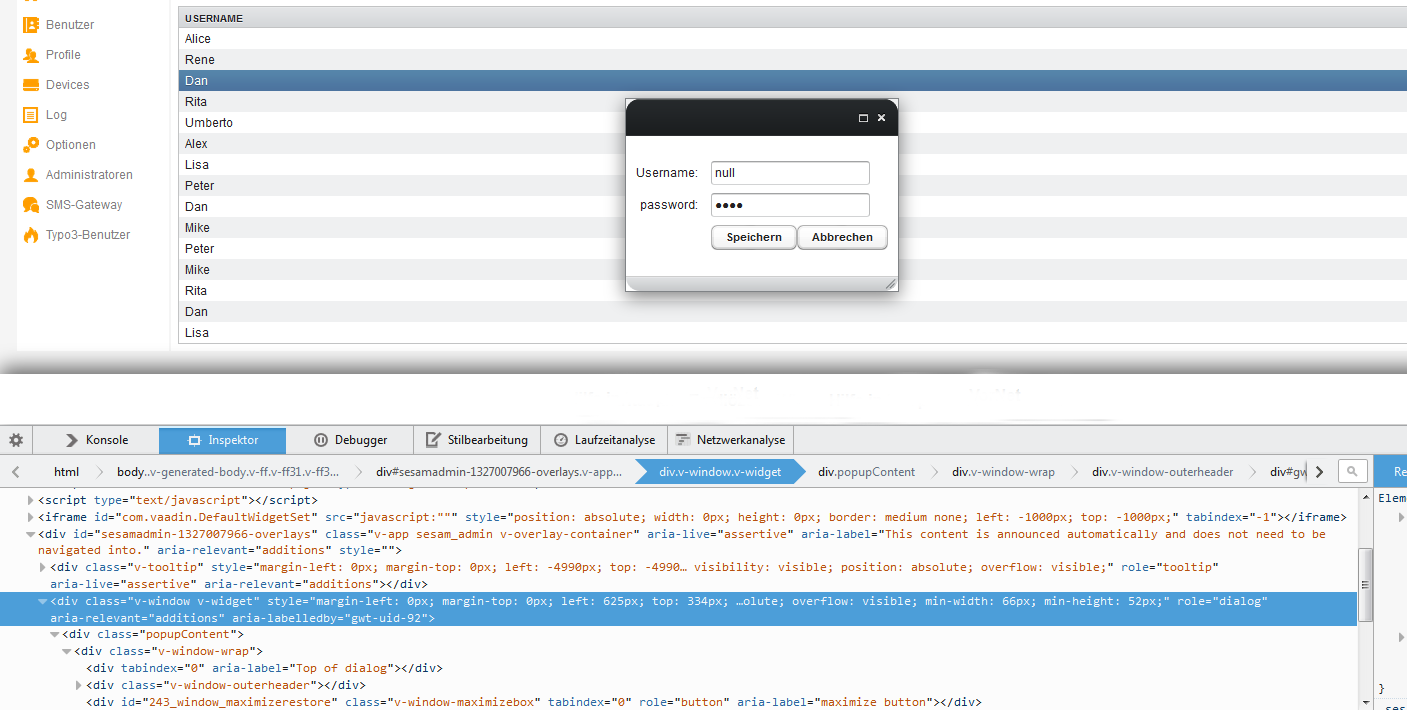Click the SMS-Gateway chat icon

31,205
